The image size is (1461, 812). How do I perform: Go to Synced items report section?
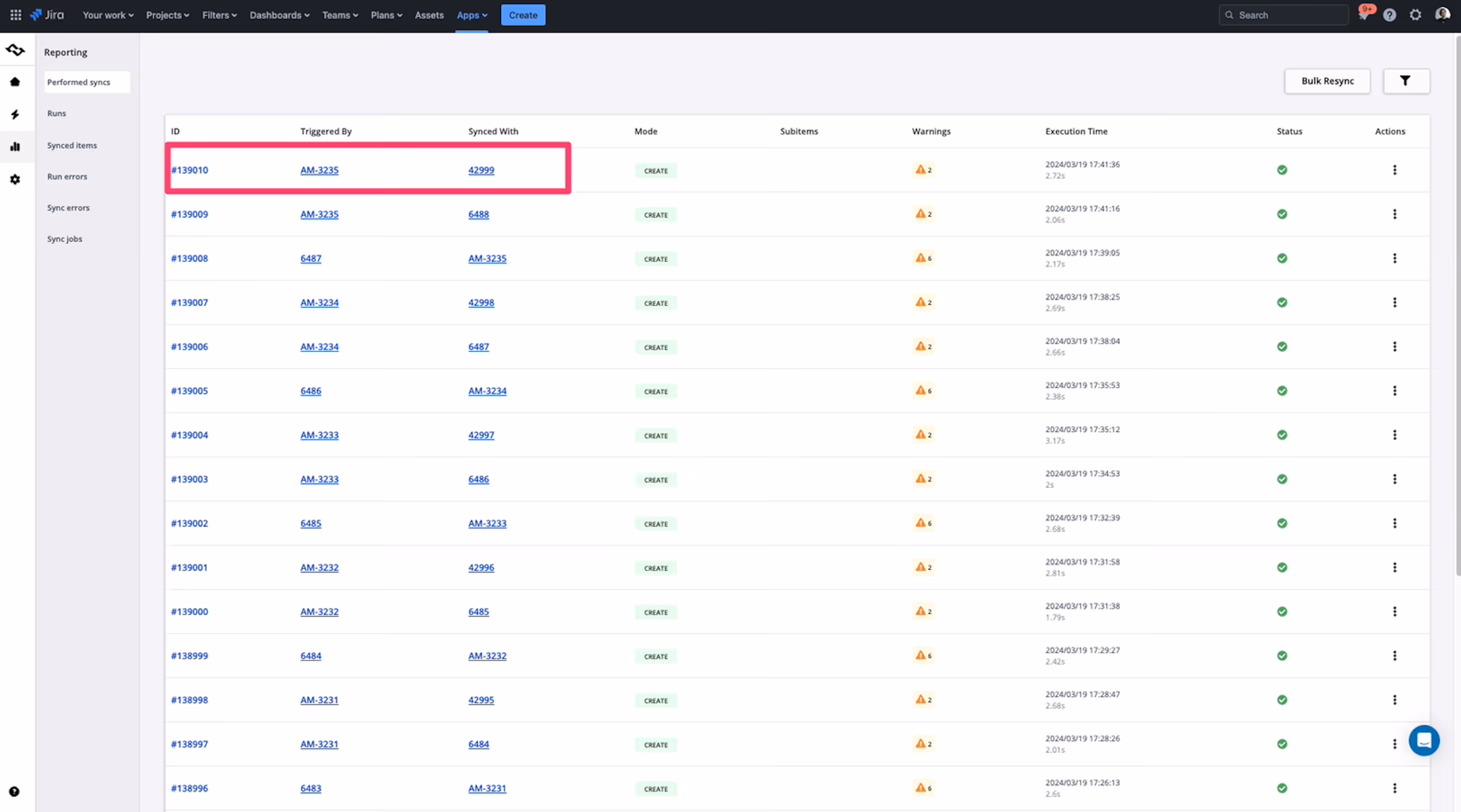[72, 145]
